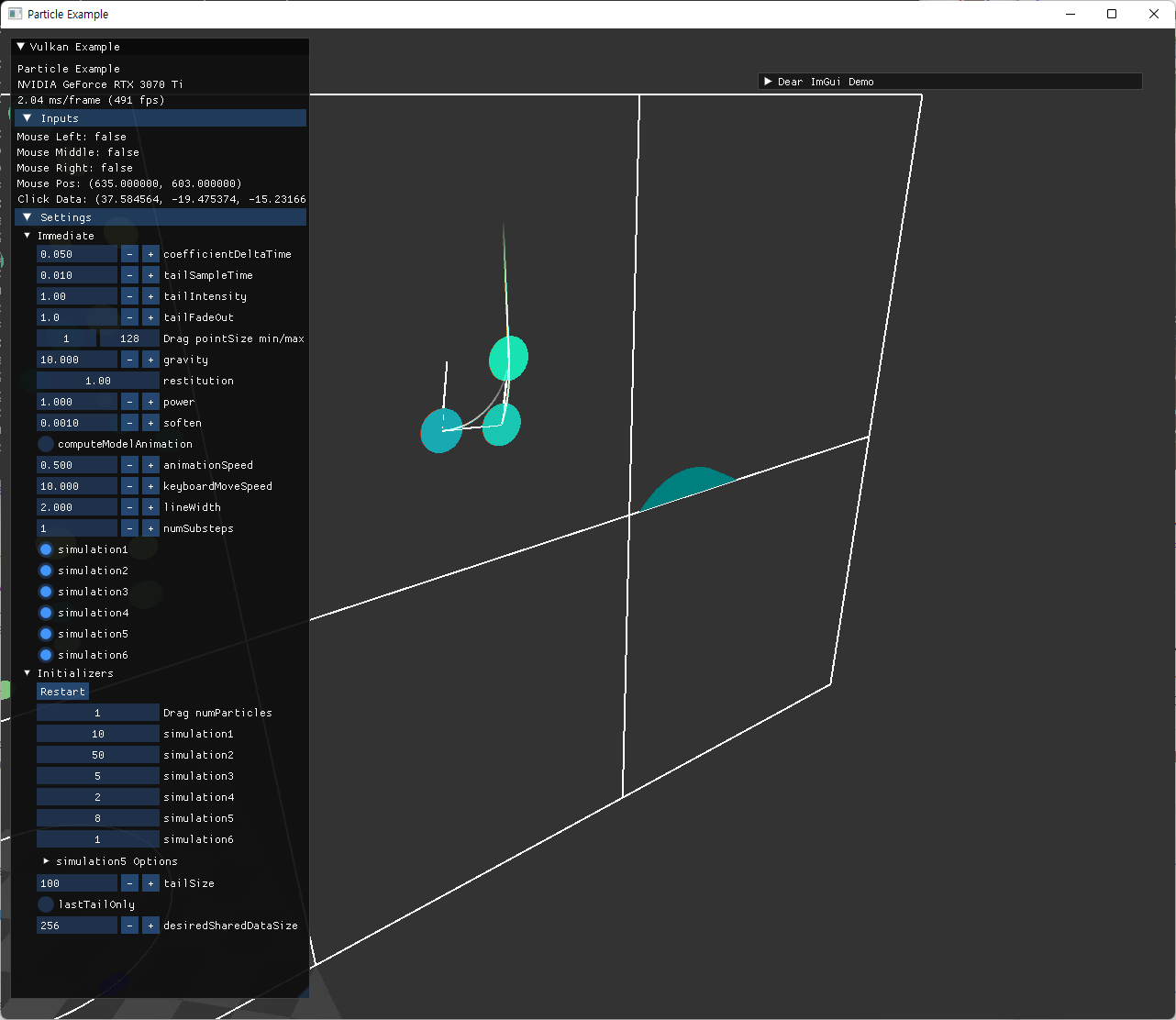The width and height of the screenshot is (1176, 1020).
Task: Increase tailSize with plus button
Action: click(x=150, y=883)
